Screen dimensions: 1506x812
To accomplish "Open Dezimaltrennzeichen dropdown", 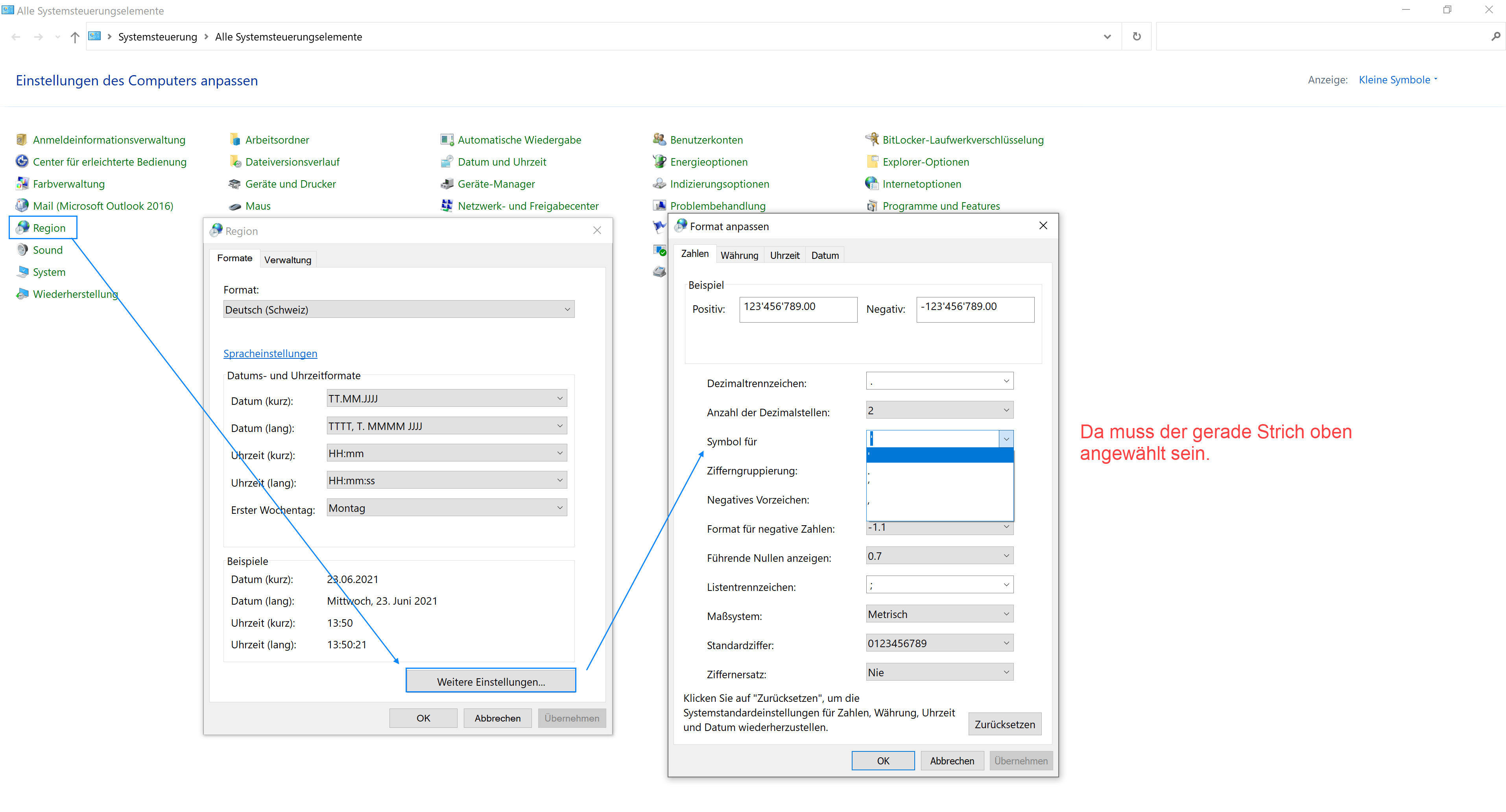I will (x=939, y=381).
